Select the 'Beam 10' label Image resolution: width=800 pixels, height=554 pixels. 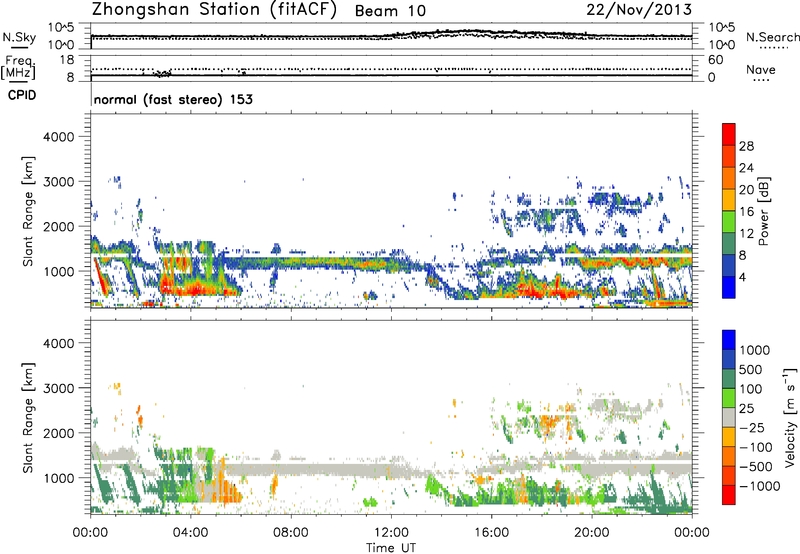[x=390, y=11]
